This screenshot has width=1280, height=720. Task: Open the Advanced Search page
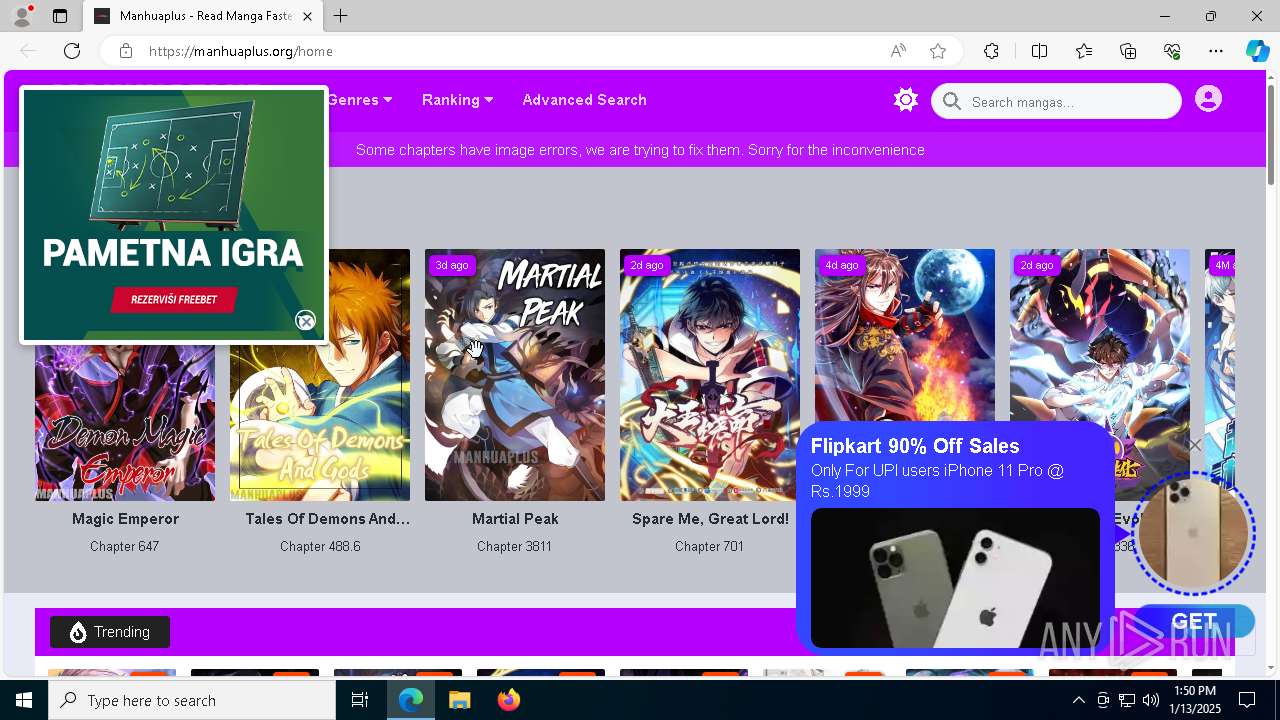(584, 100)
